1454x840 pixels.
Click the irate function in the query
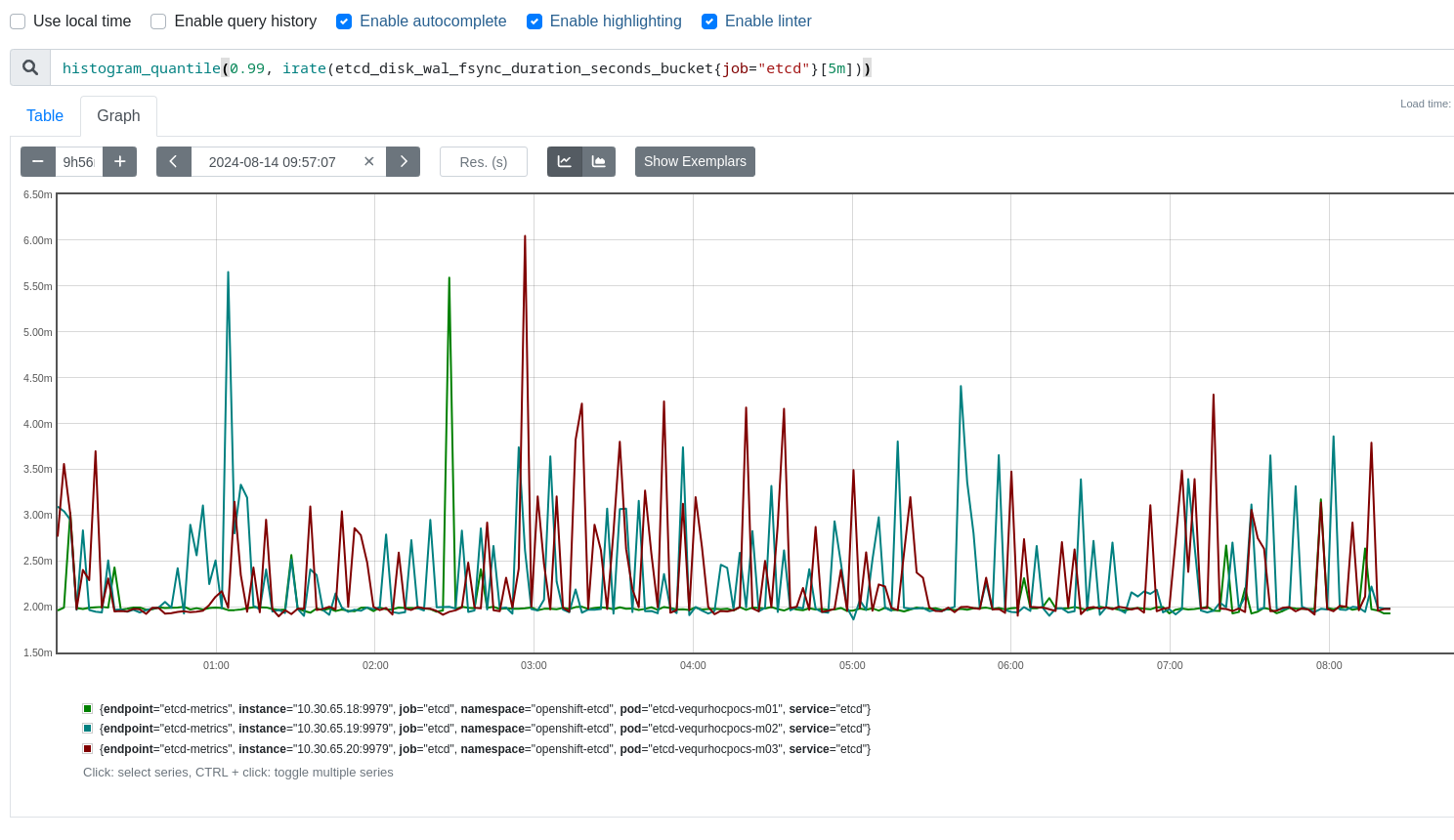click(x=304, y=68)
